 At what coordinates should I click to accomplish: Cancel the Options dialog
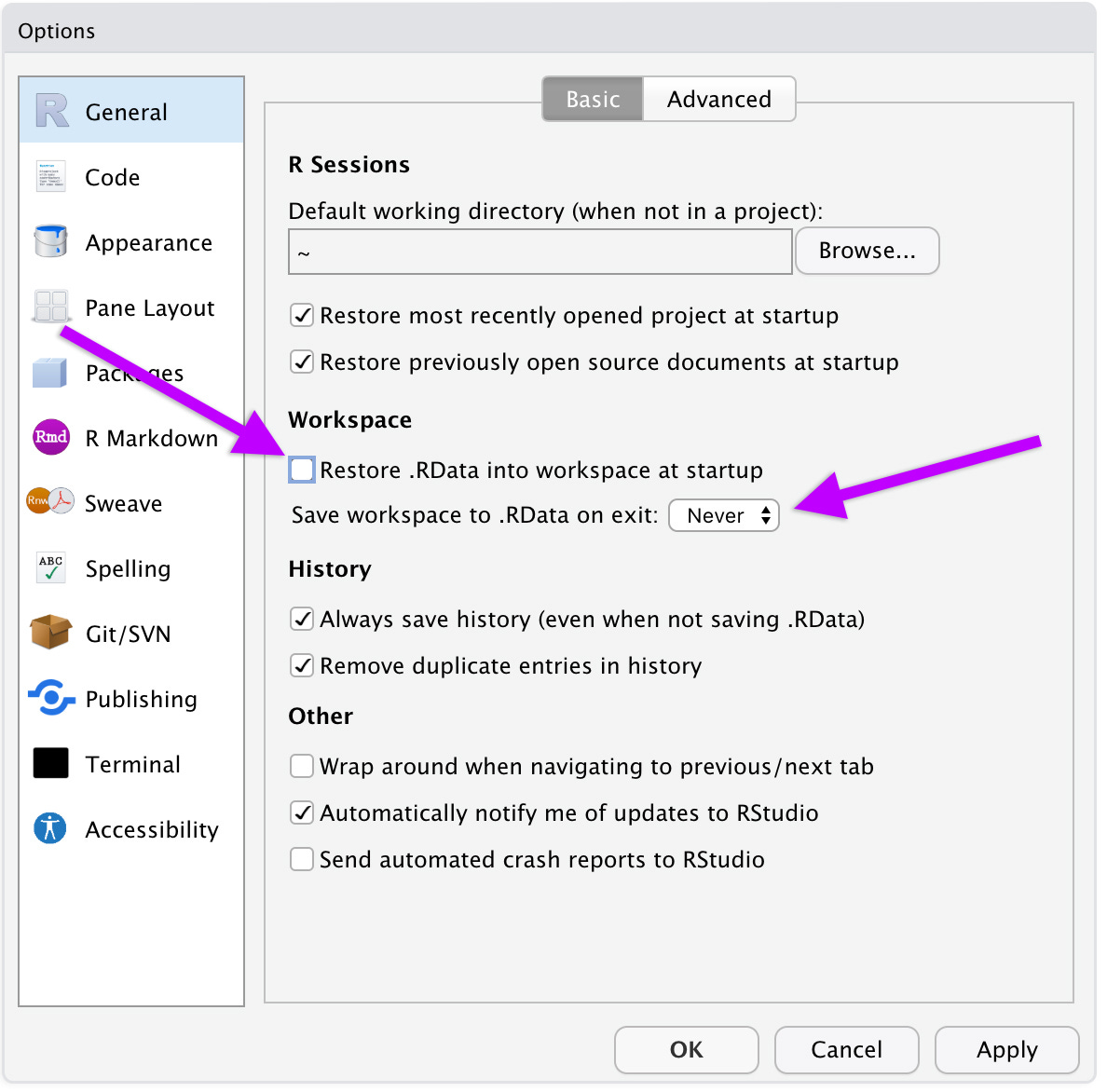846,1050
